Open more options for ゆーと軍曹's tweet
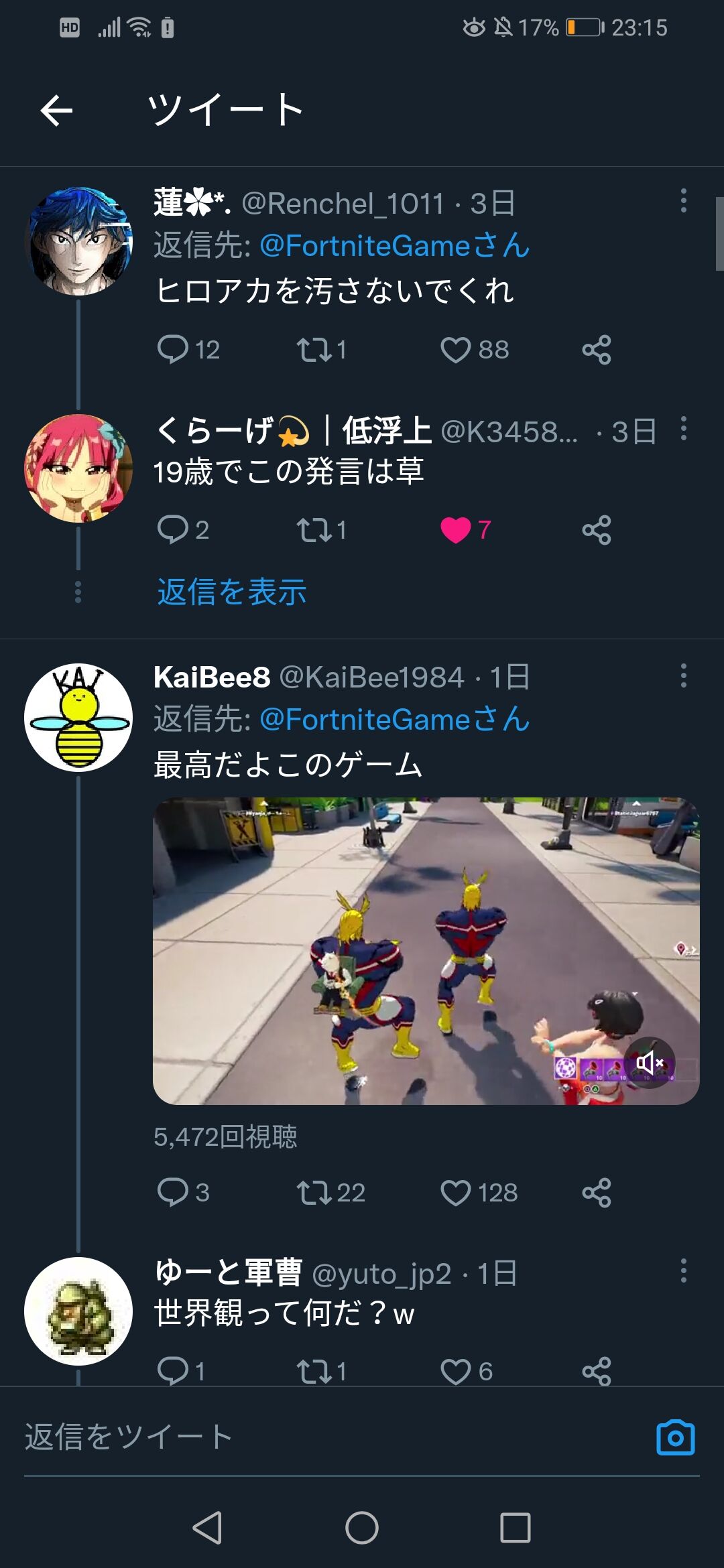Screen dimensions: 724x1568 [684, 1270]
